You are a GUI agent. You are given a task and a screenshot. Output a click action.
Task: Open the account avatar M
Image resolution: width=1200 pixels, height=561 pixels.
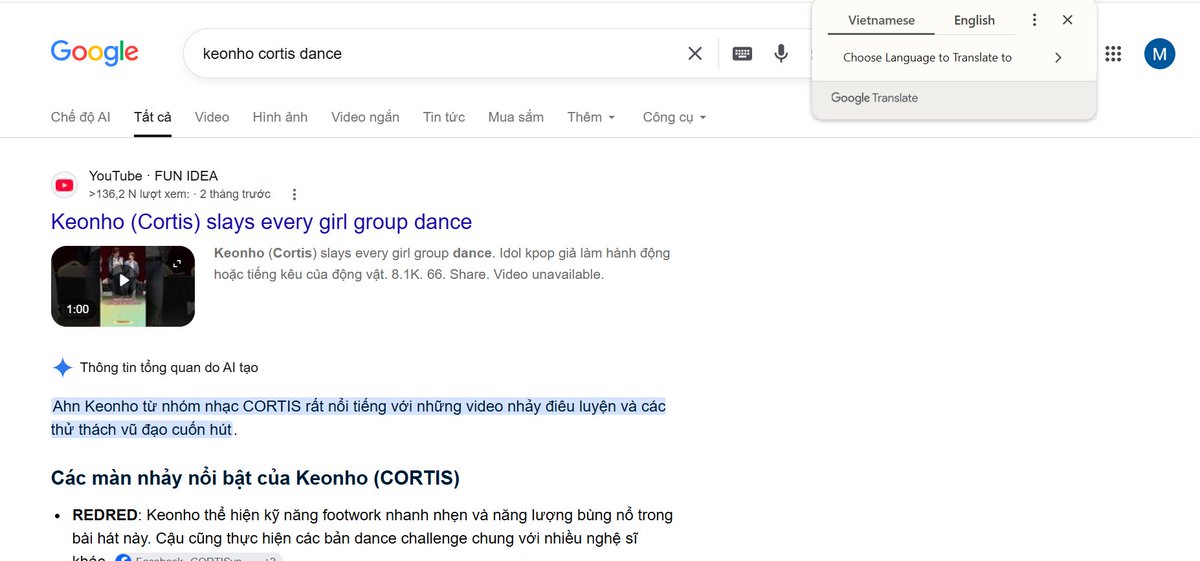pyautogui.click(x=1159, y=54)
